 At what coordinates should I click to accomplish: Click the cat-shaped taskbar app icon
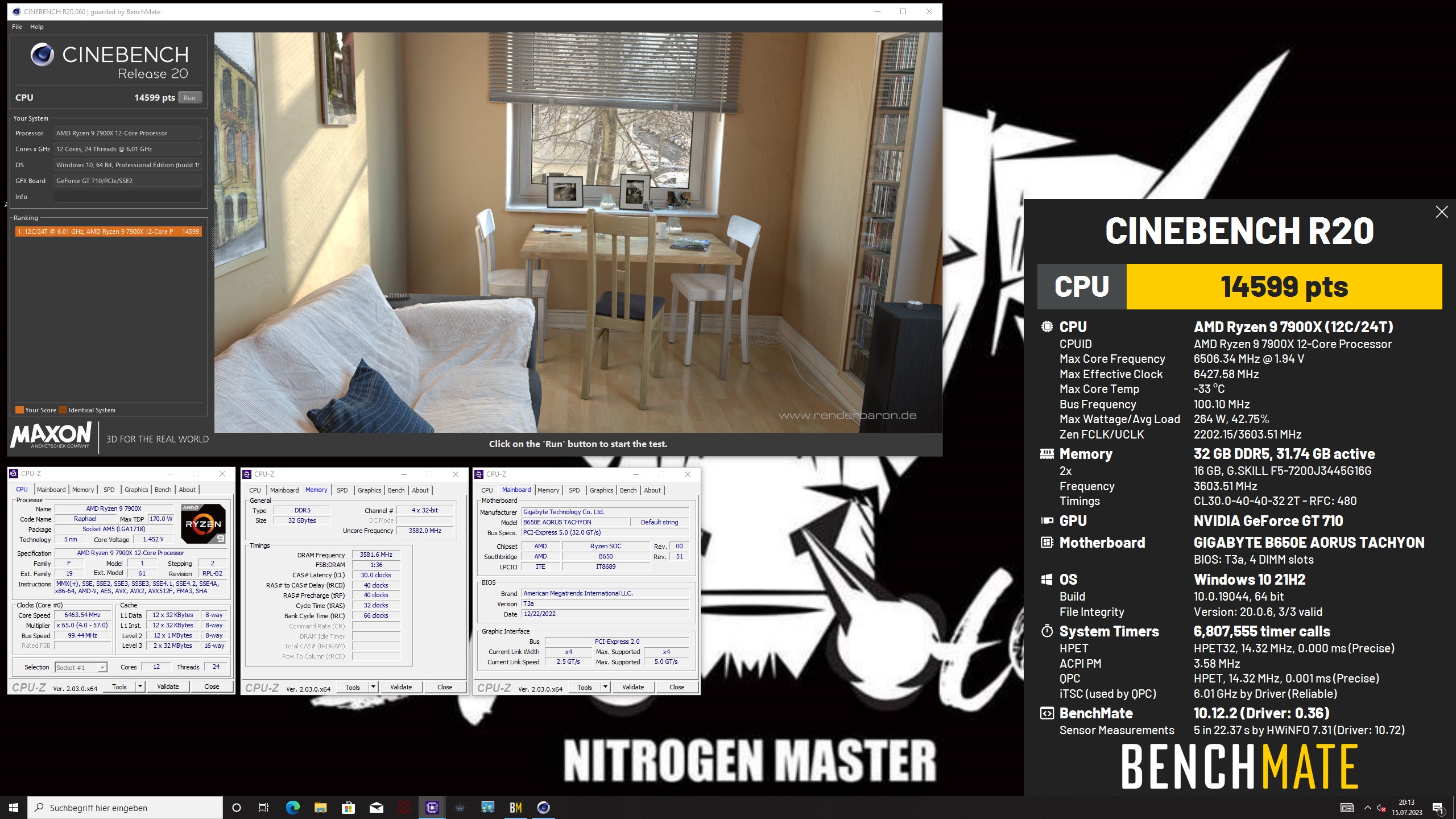point(460,808)
